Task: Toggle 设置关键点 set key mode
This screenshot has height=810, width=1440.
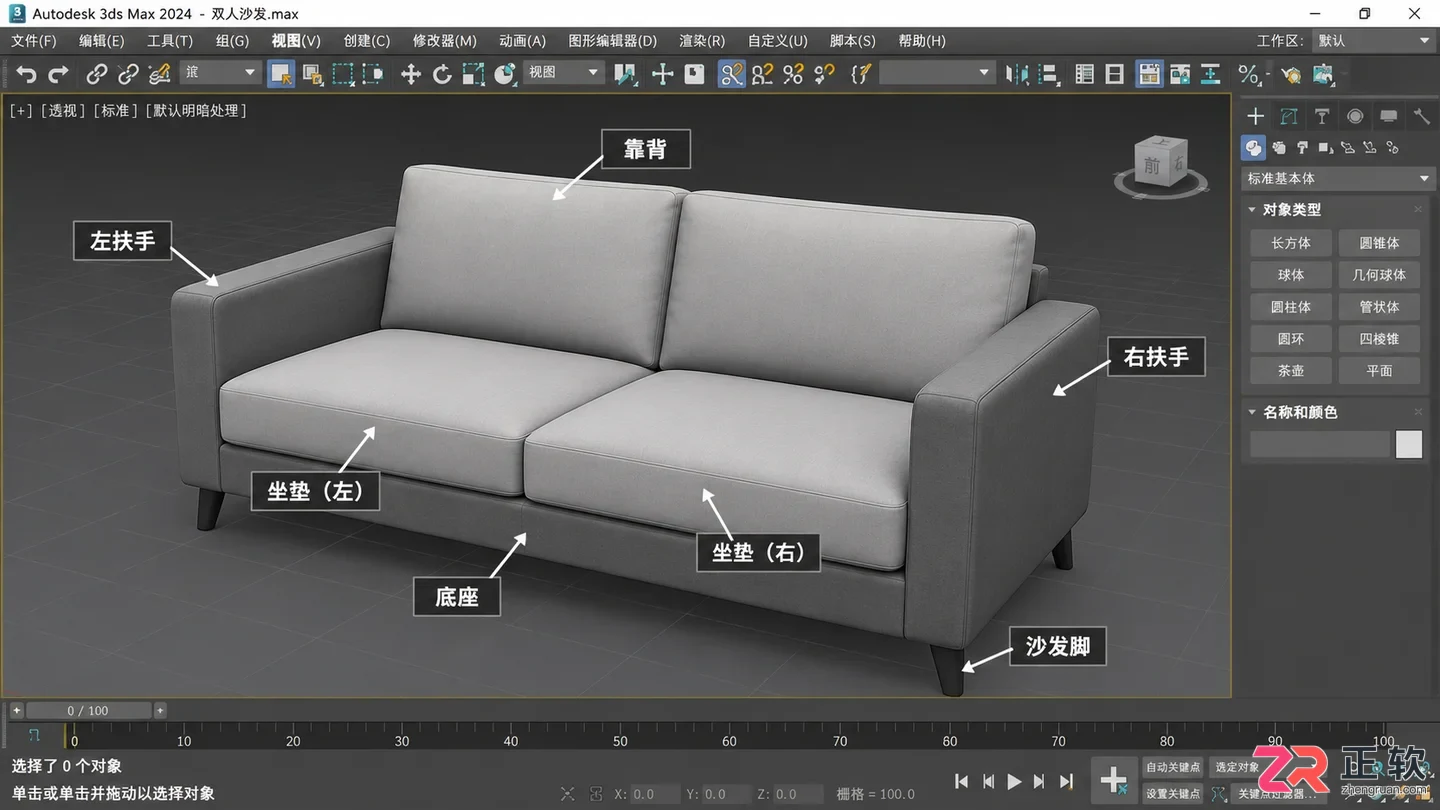Action: 1173,794
